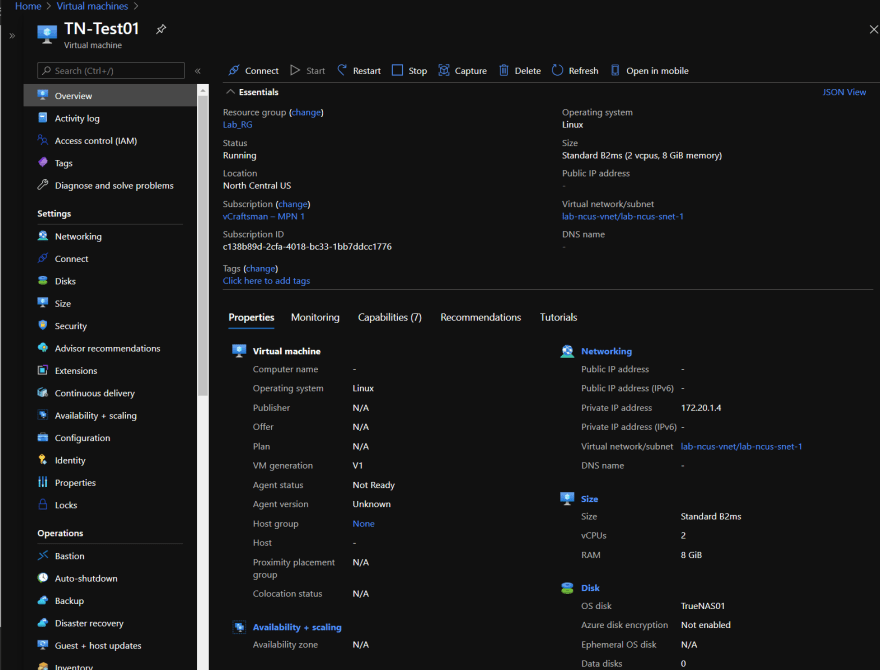
Task: Expand the portal menu chevron at far left
Action: (x=12, y=35)
